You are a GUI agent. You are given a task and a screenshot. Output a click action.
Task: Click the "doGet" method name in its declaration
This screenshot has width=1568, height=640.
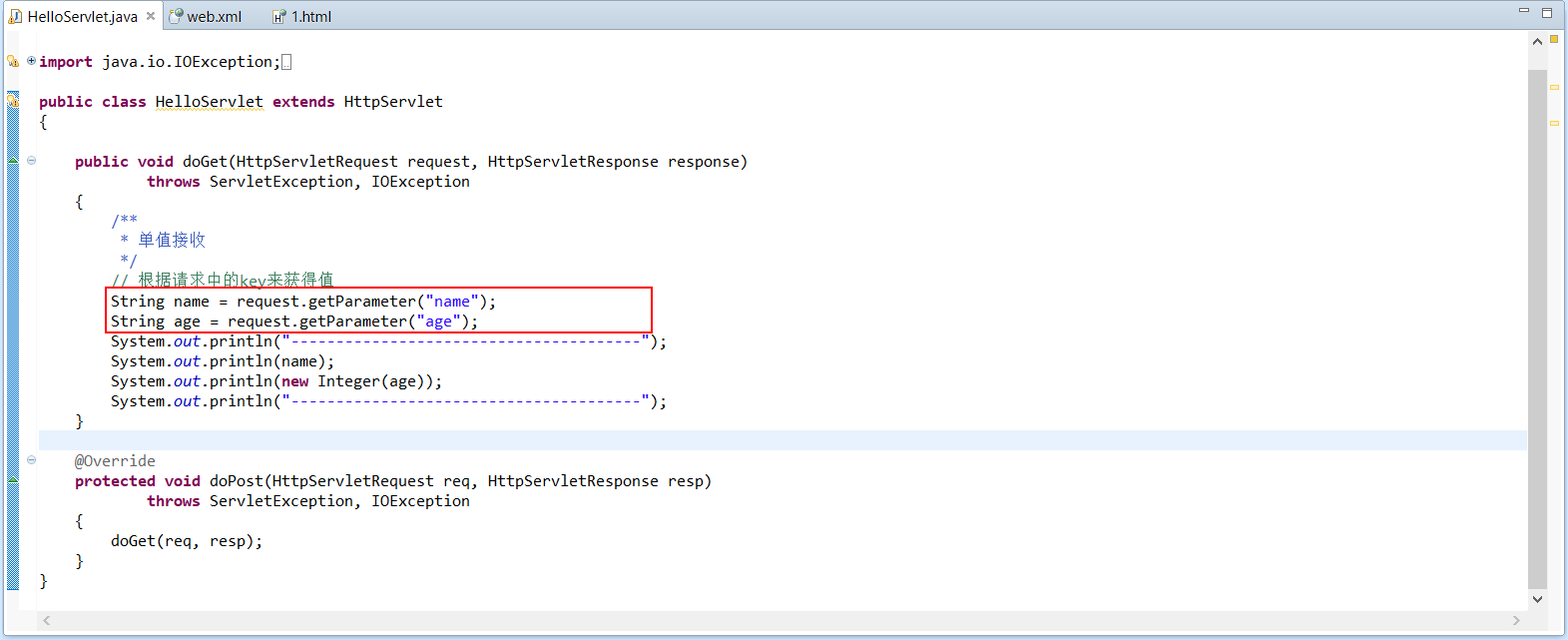pos(205,162)
